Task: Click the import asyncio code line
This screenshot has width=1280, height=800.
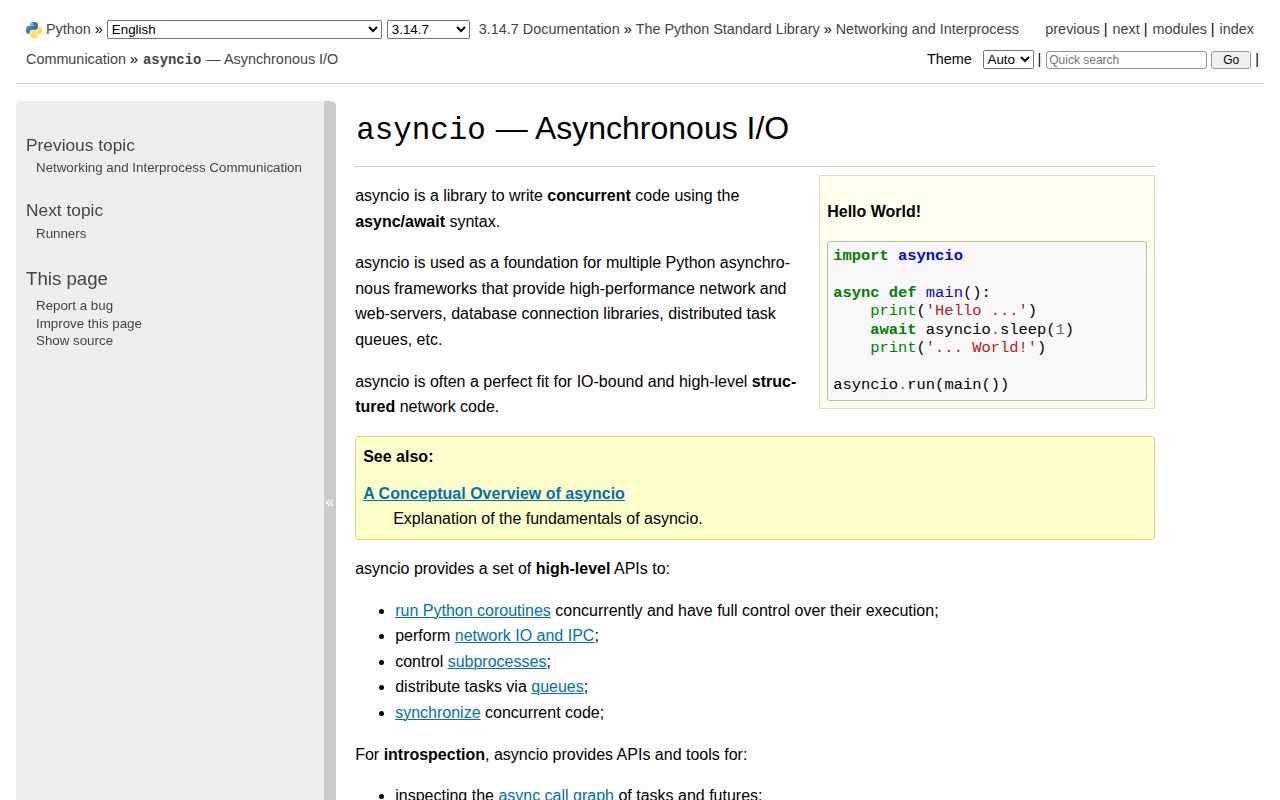Action: pos(898,256)
